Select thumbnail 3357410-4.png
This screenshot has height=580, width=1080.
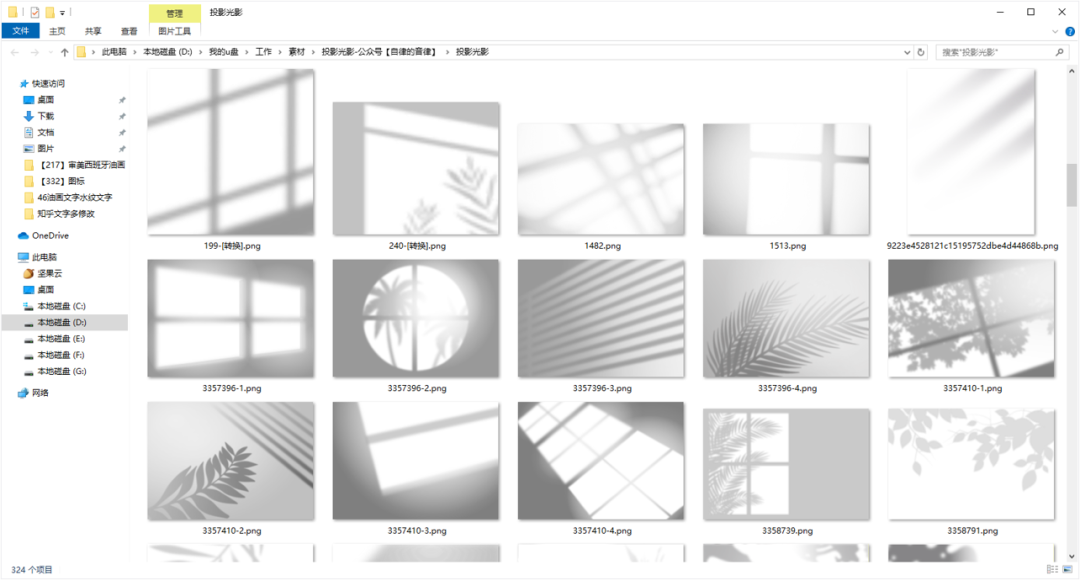click(601, 461)
